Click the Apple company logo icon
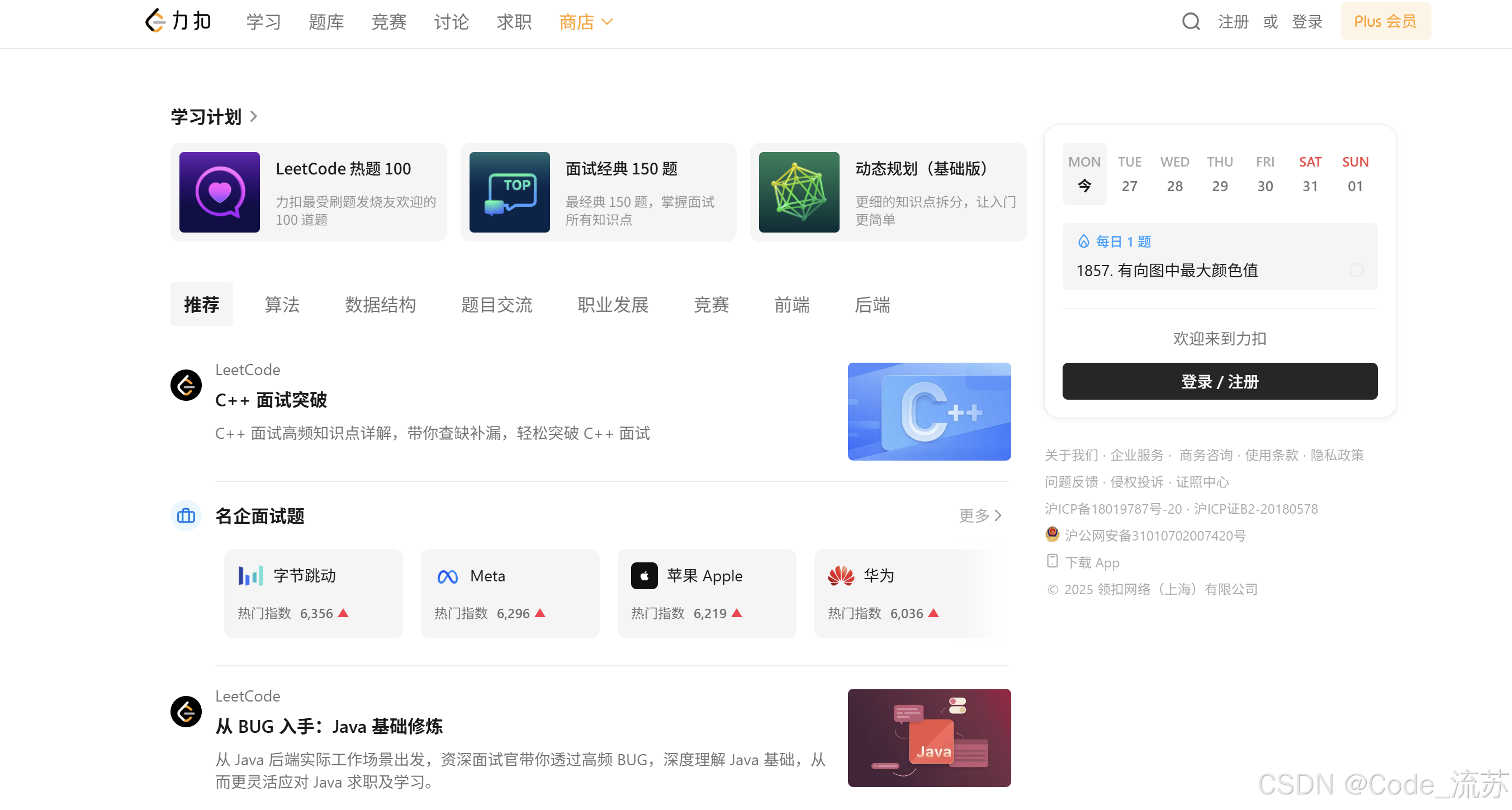1512x810 pixels. (644, 576)
